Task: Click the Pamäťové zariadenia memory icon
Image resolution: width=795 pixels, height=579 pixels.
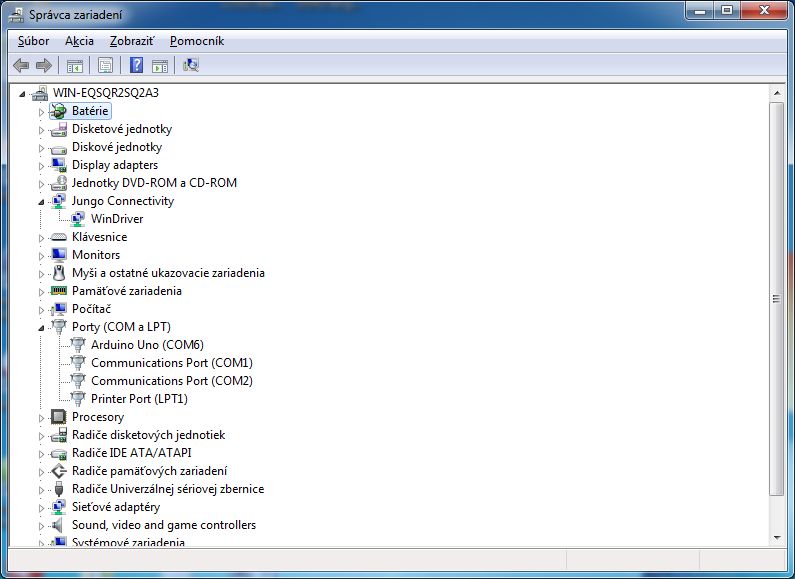Action: [59, 291]
